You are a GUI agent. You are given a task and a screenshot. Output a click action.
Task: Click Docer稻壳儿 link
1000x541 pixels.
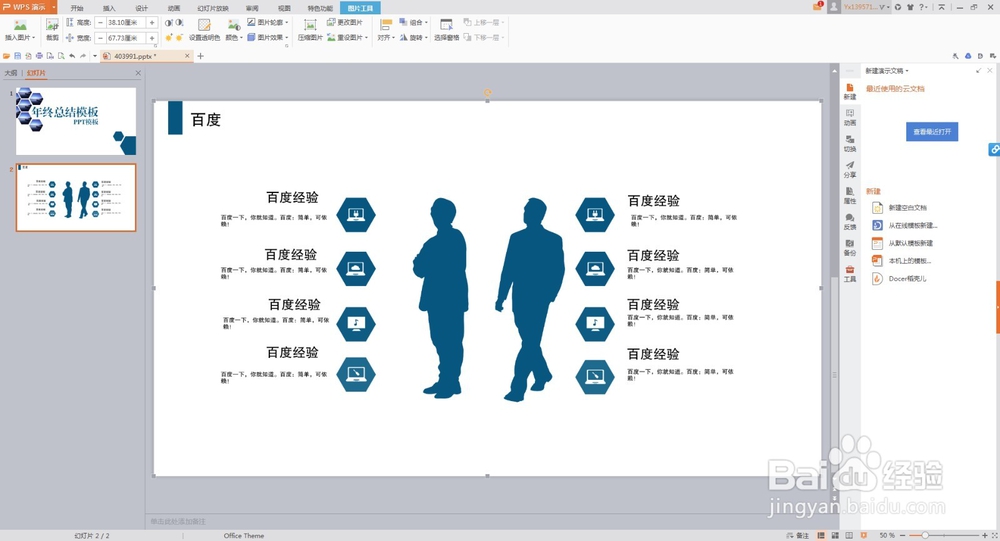[908, 279]
